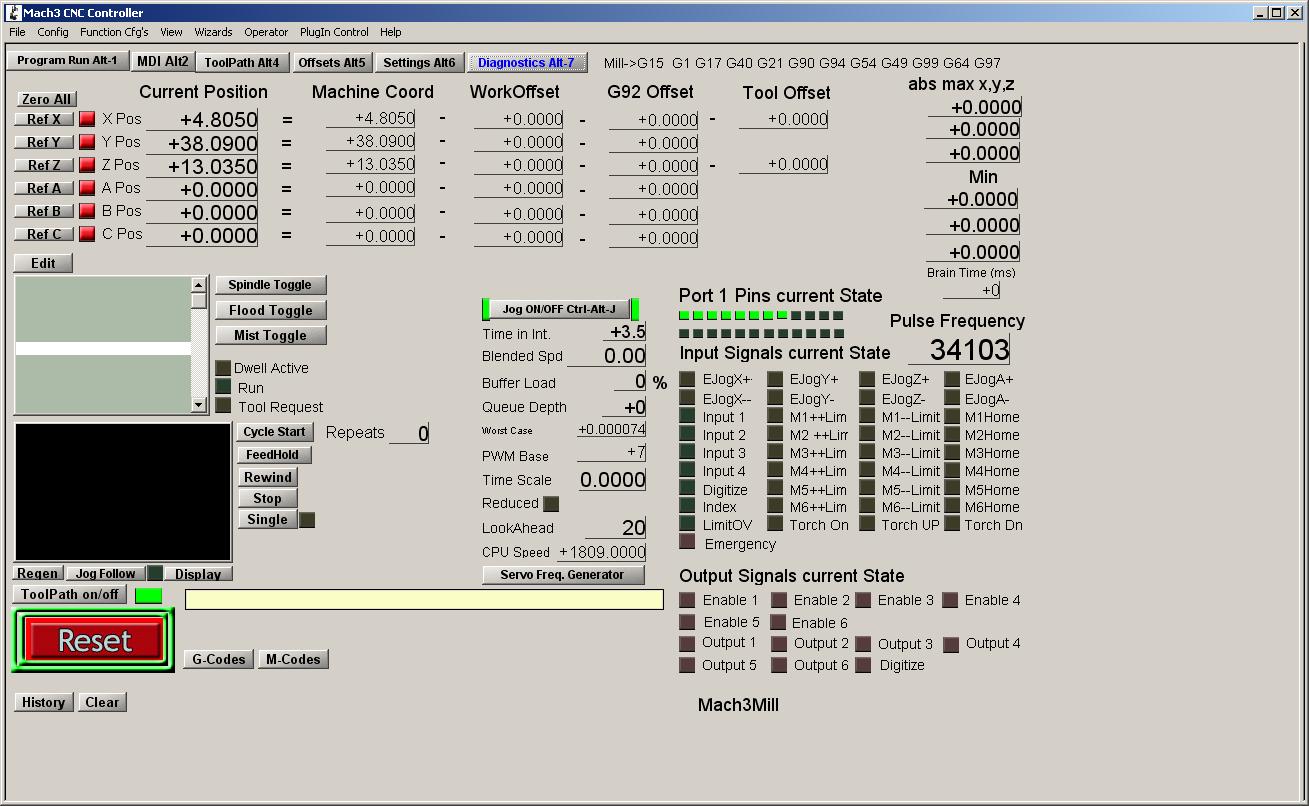The width and height of the screenshot is (1309, 806).
Task: Click the black toolpath display area
Action: pos(123,492)
